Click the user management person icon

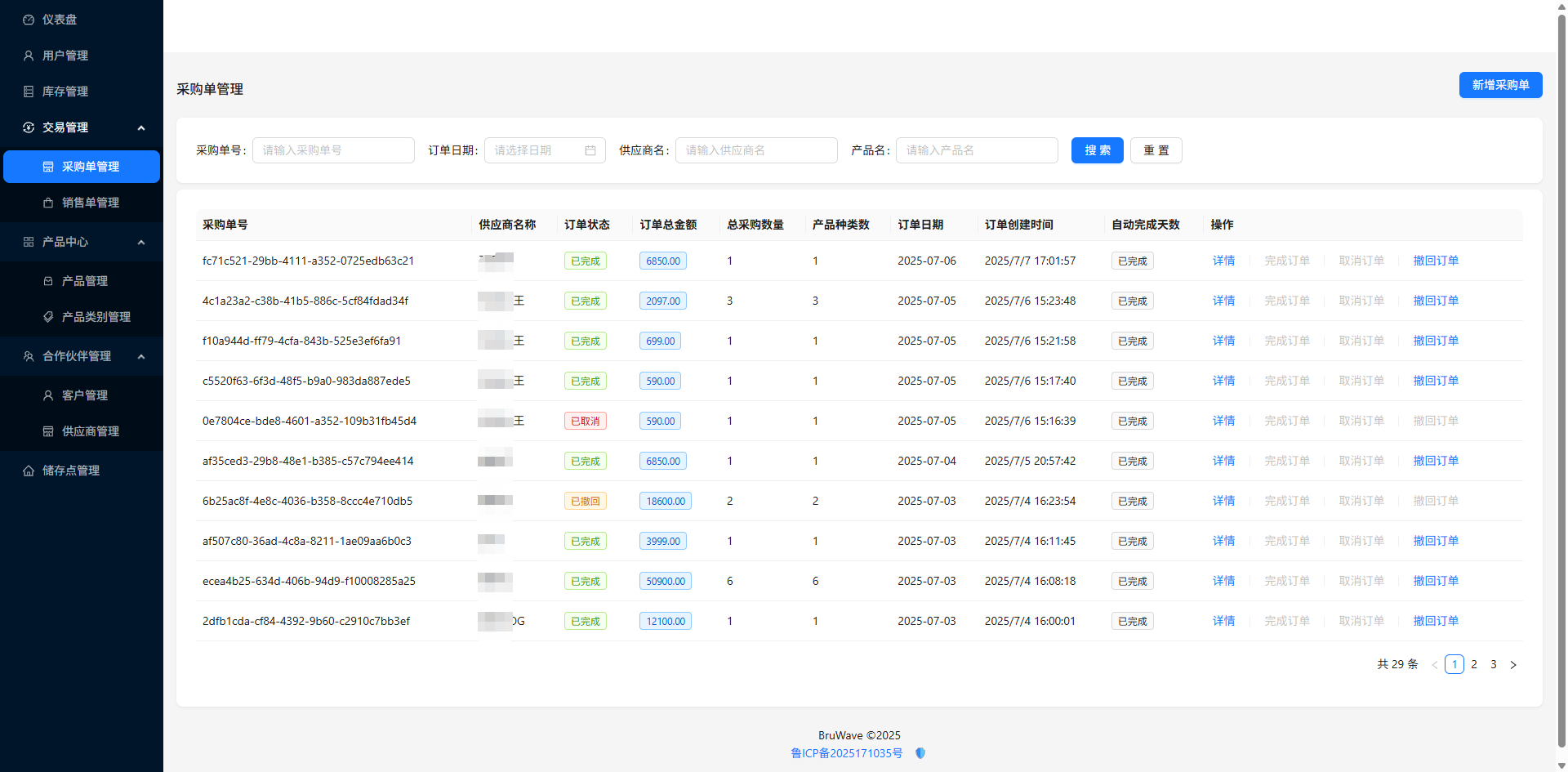click(29, 56)
